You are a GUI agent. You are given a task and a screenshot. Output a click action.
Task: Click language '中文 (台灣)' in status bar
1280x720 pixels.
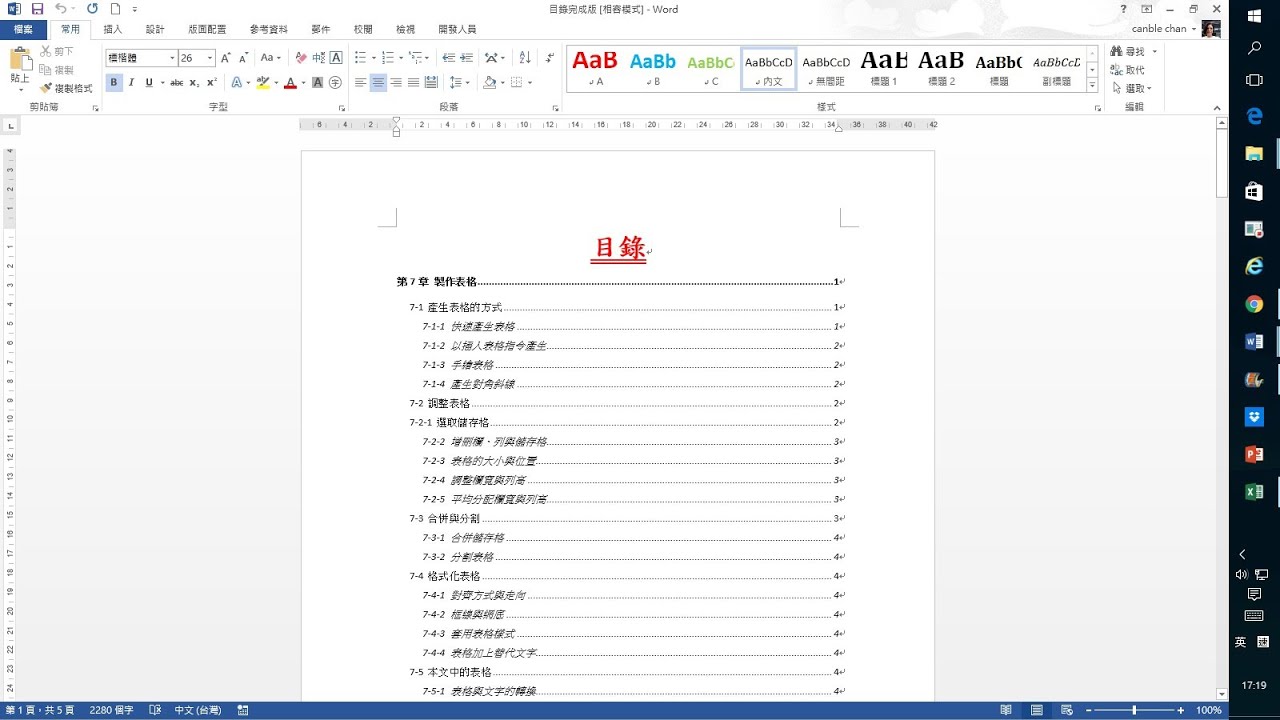click(198, 710)
